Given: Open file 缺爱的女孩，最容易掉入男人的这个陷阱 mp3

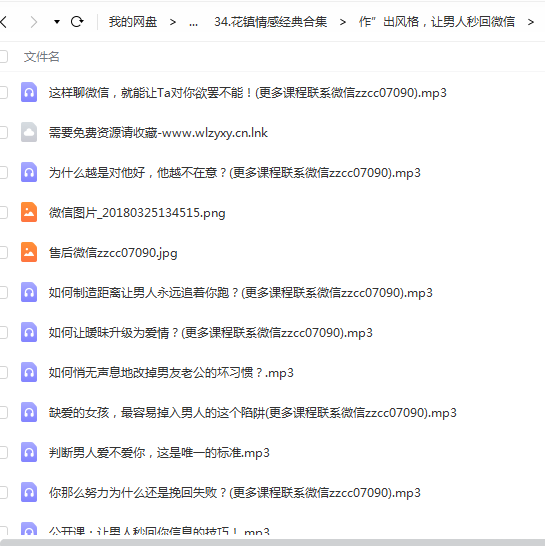Looking at the screenshot, I should click(252, 413).
